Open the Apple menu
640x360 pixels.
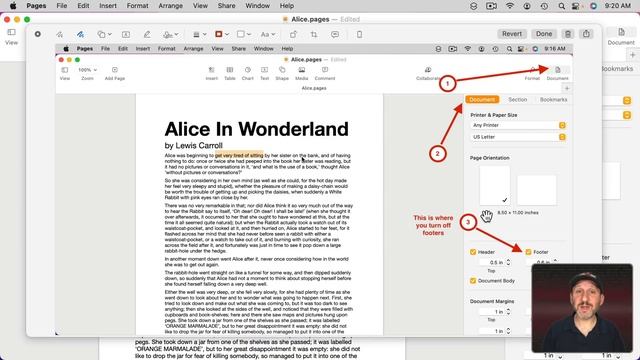pyautogui.click(x=13, y=6)
